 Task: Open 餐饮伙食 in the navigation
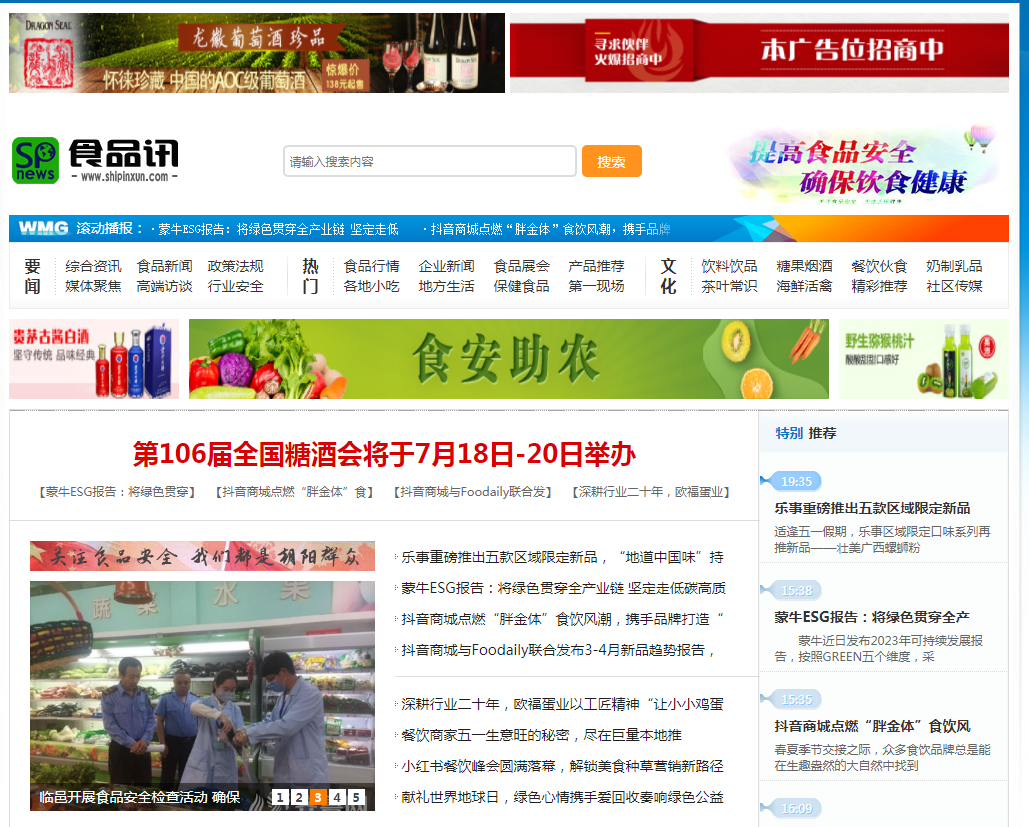[x=879, y=266]
